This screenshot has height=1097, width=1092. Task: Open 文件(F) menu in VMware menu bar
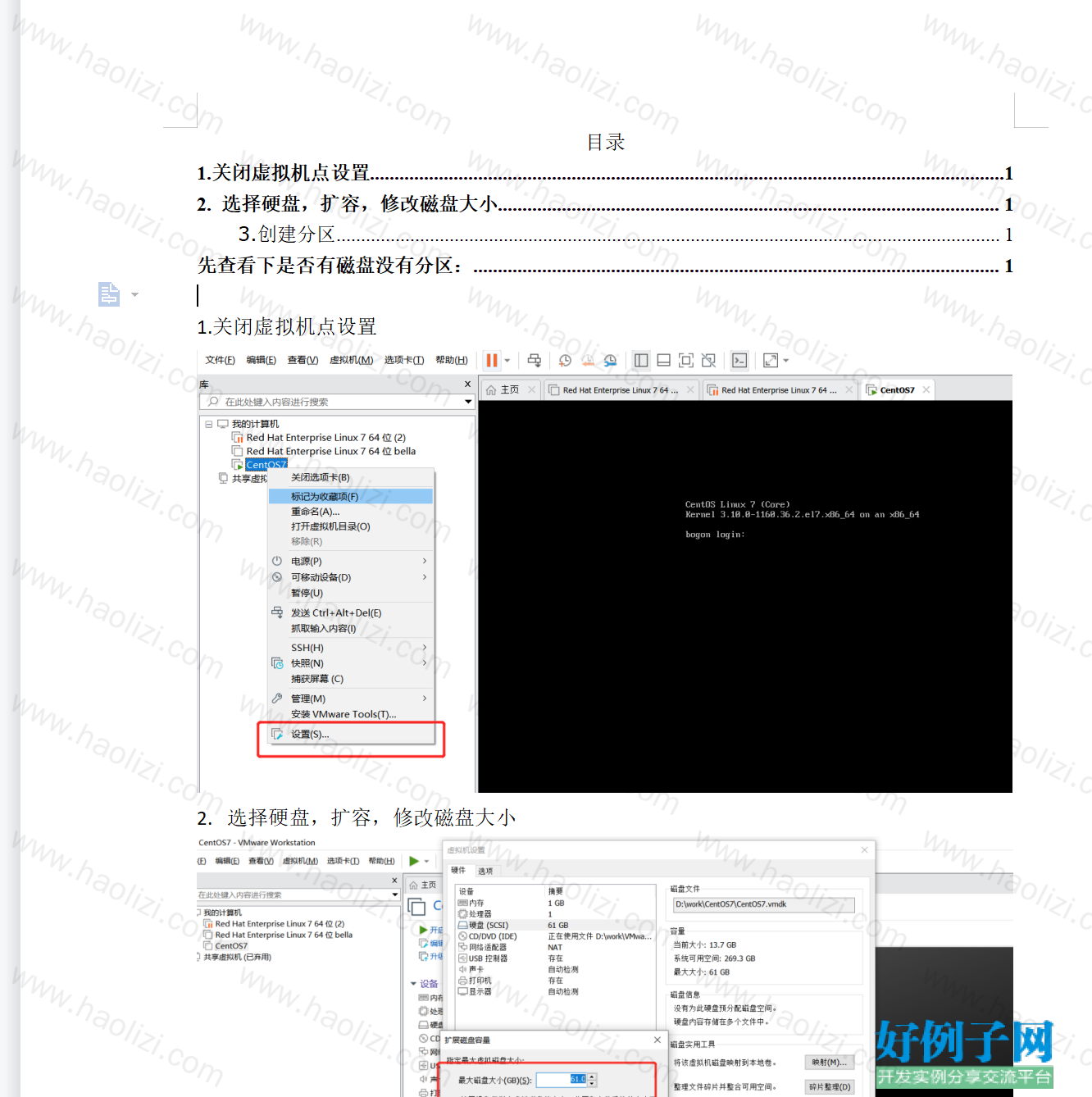coord(220,360)
